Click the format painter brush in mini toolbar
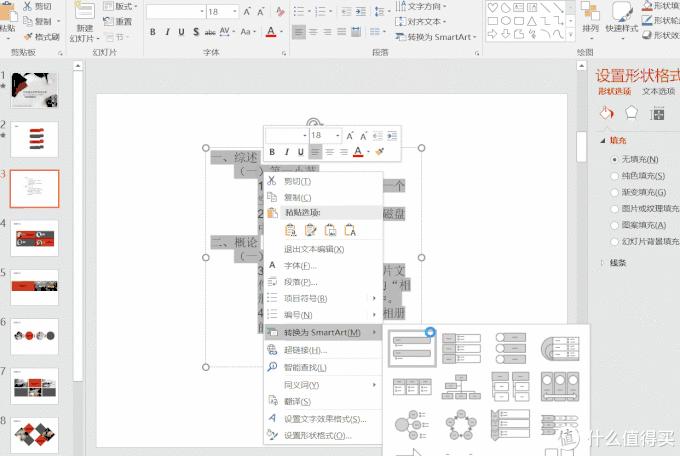The height and width of the screenshot is (456, 680). pos(379,152)
